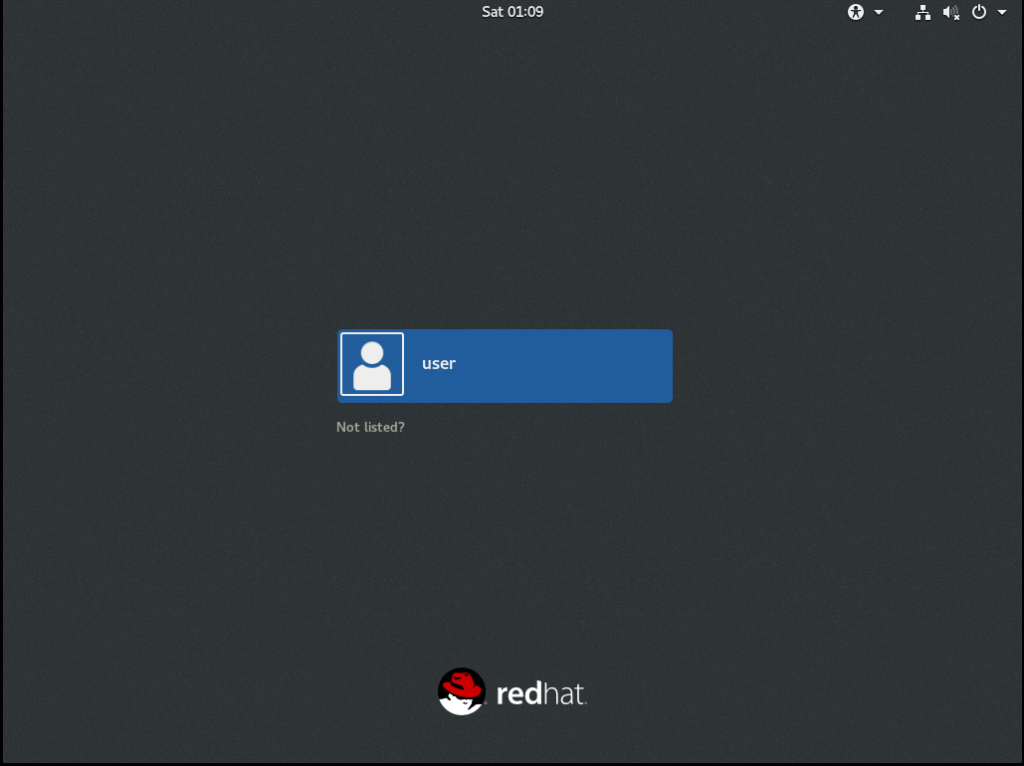Choose the 'user' account name

point(438,364)
